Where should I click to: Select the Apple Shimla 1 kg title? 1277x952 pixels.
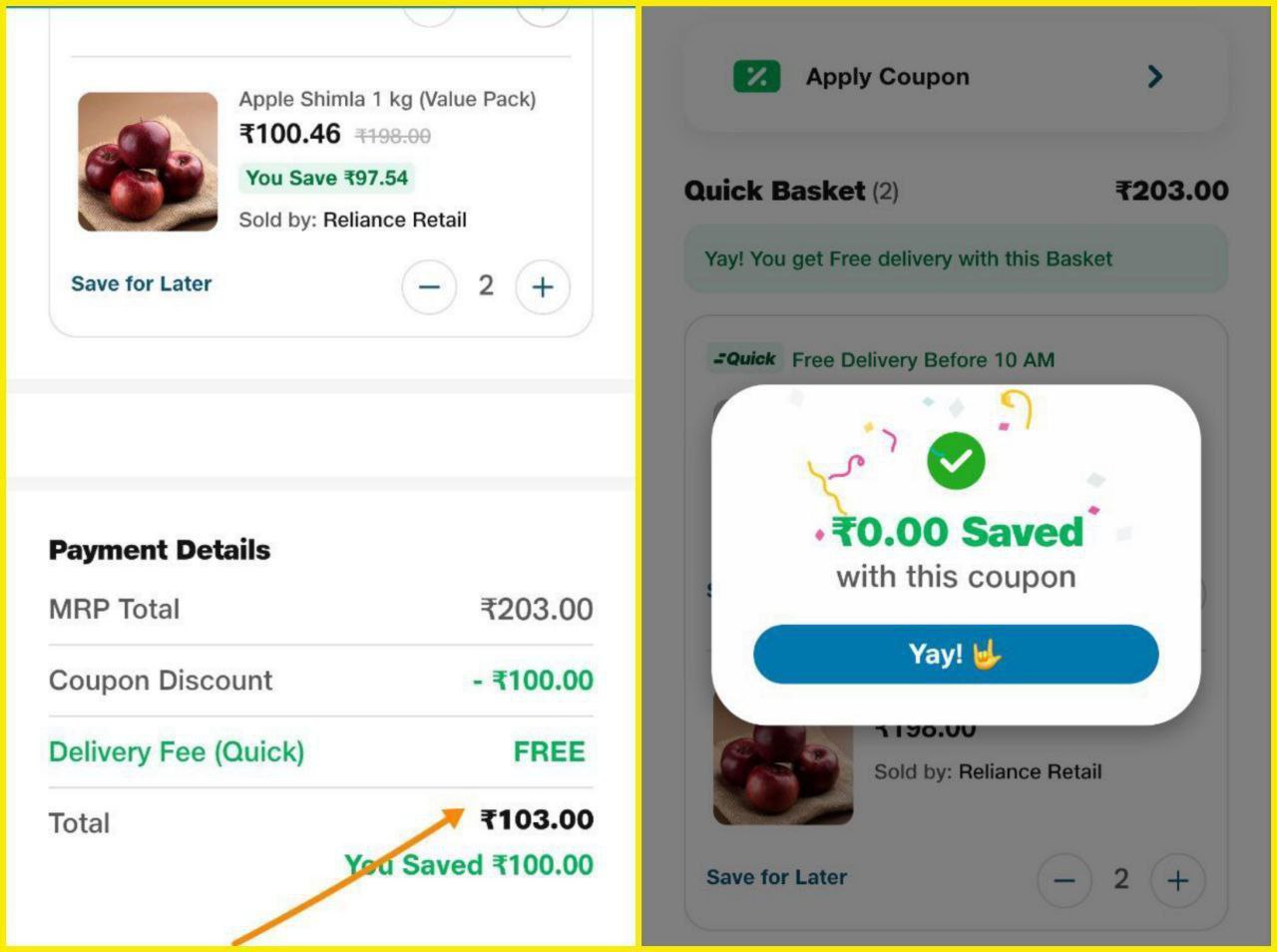click(x=387, y=99)
